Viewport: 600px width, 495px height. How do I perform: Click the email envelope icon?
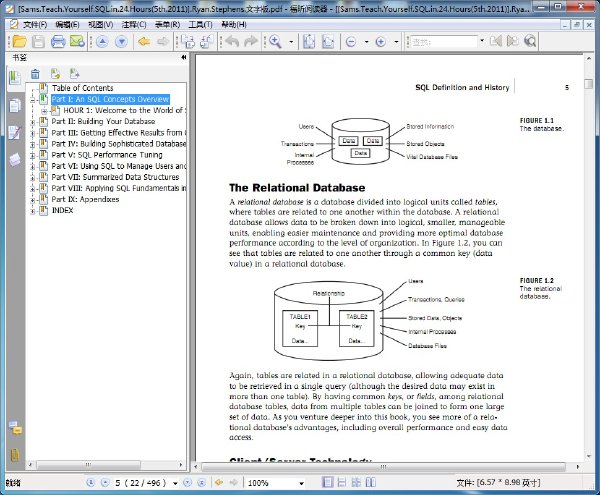(77, 41)
